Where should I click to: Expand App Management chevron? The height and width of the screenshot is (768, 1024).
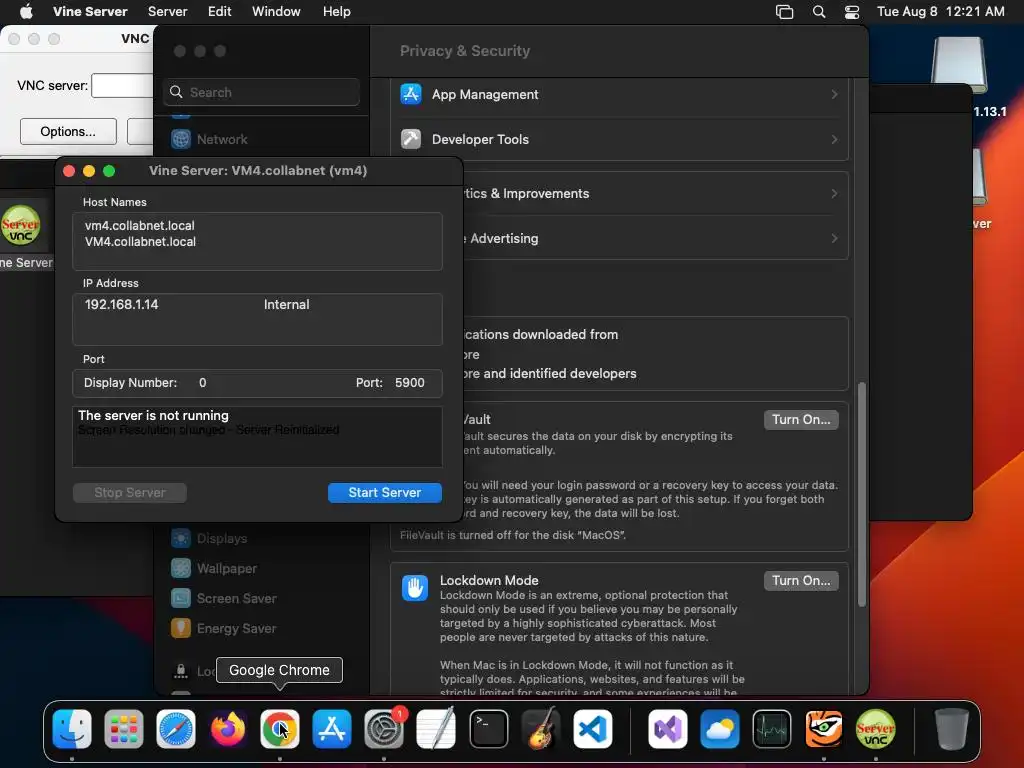coord(834,94)
